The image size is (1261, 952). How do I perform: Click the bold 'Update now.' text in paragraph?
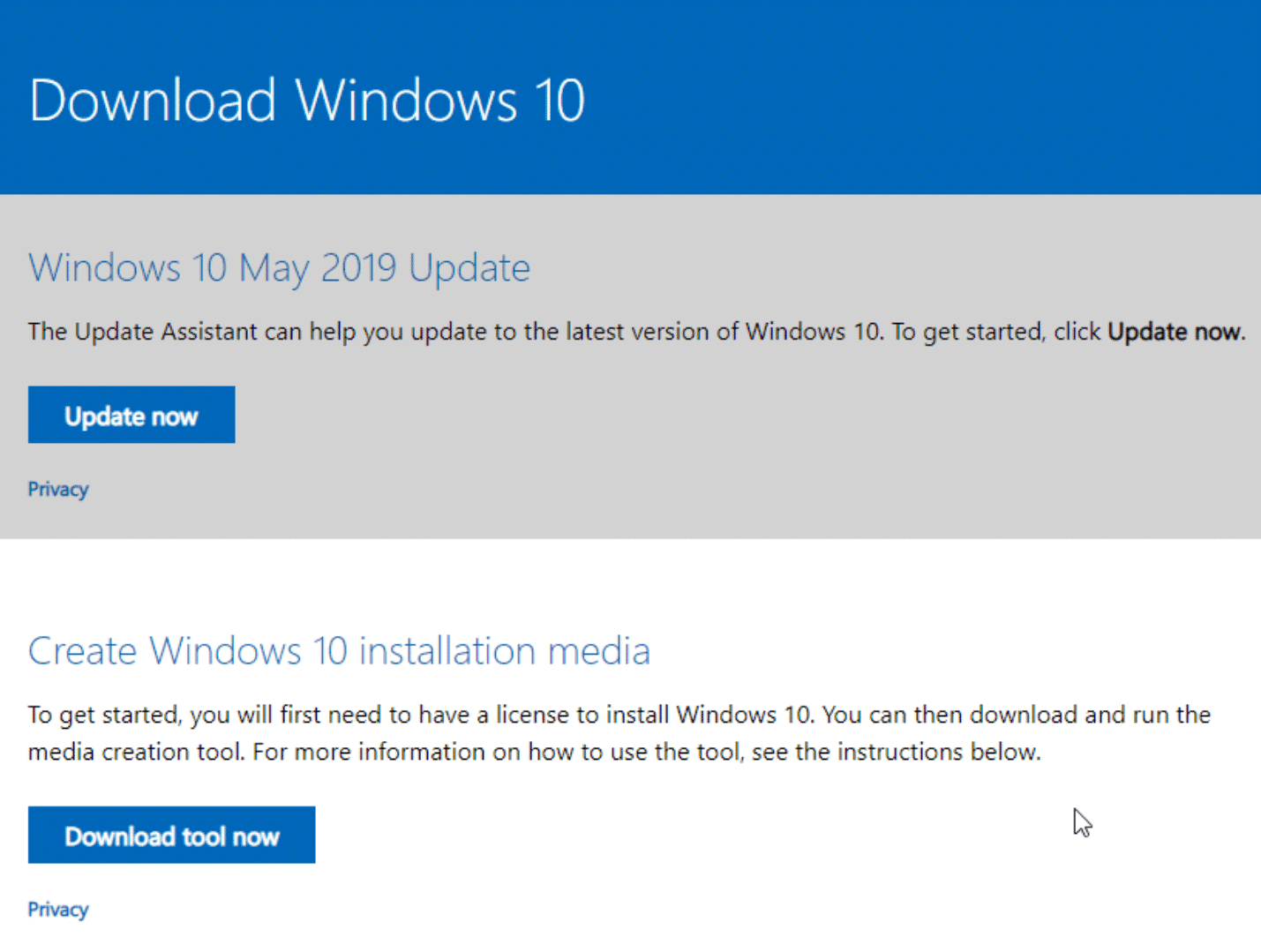tap(1176, 332)
